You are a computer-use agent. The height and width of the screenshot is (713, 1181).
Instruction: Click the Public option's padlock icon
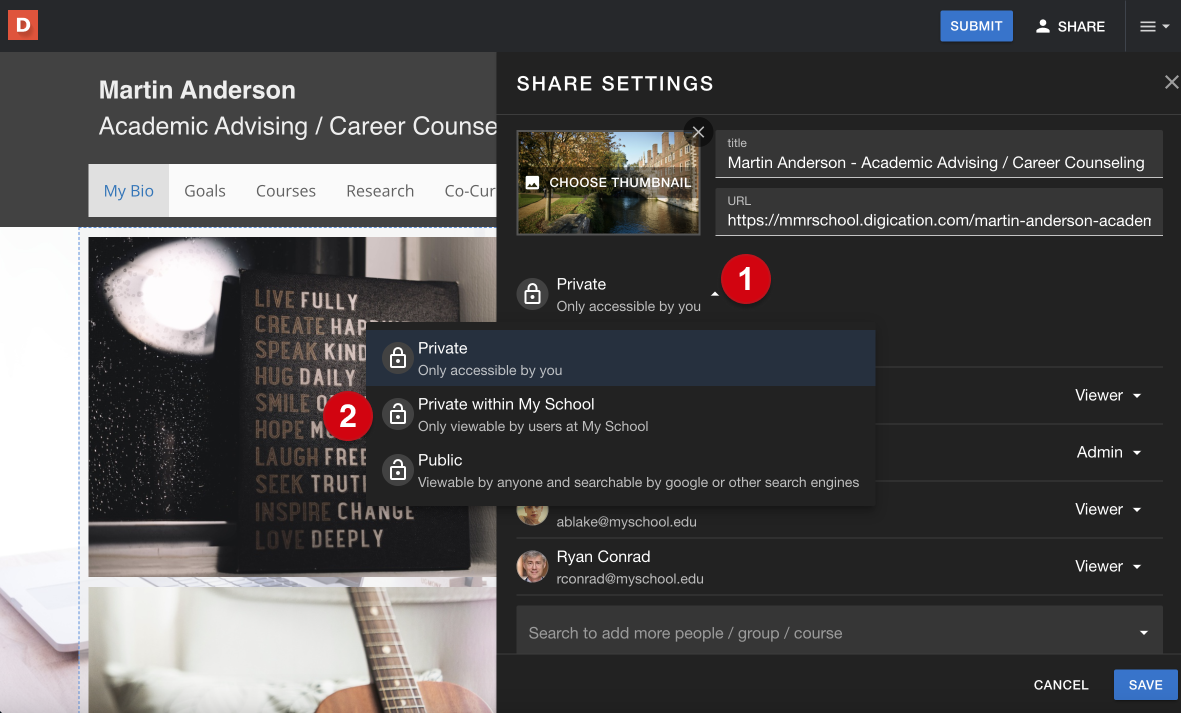click(x=396, y=470)
